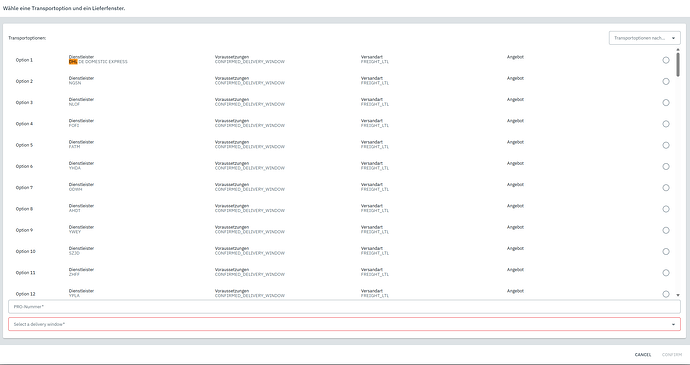
Task: Click the 'Option 7' label
Action: click(x=24, y=188)
